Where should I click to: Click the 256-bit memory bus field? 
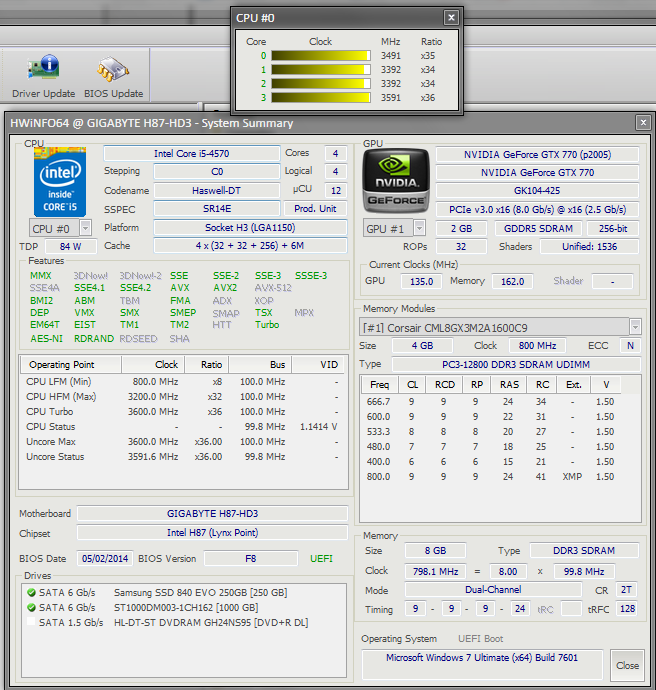coord(612,228)
